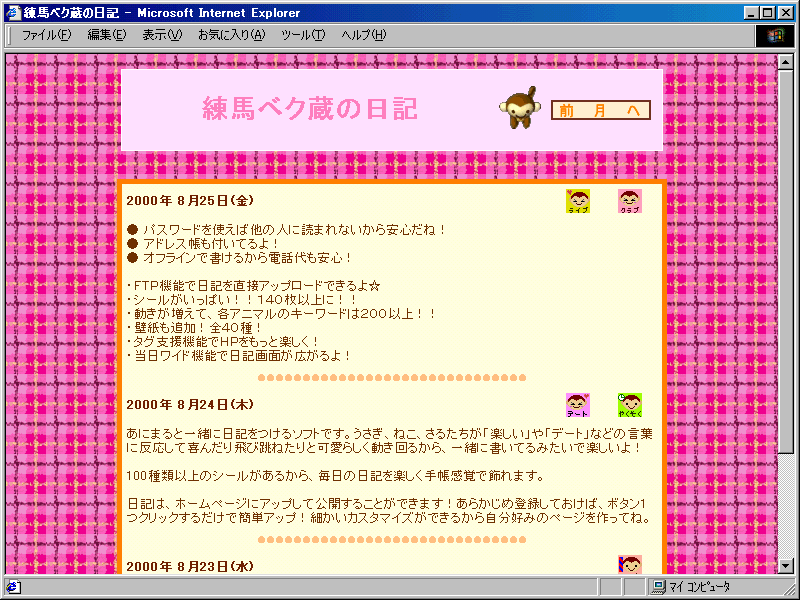Click the やくそく sticker on August 24
Screen dimensions: 800x600
point(630,405)
